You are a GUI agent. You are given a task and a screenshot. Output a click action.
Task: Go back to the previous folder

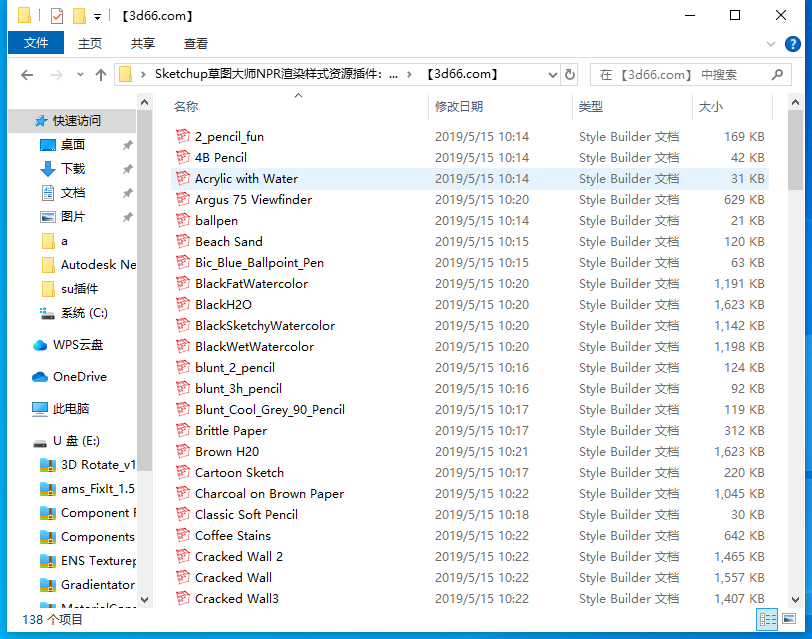coord(27,75)
